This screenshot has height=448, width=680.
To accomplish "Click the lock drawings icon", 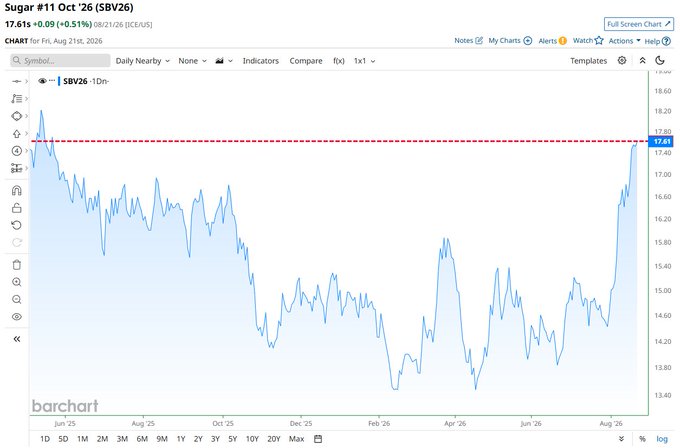I will coord(16,208).
